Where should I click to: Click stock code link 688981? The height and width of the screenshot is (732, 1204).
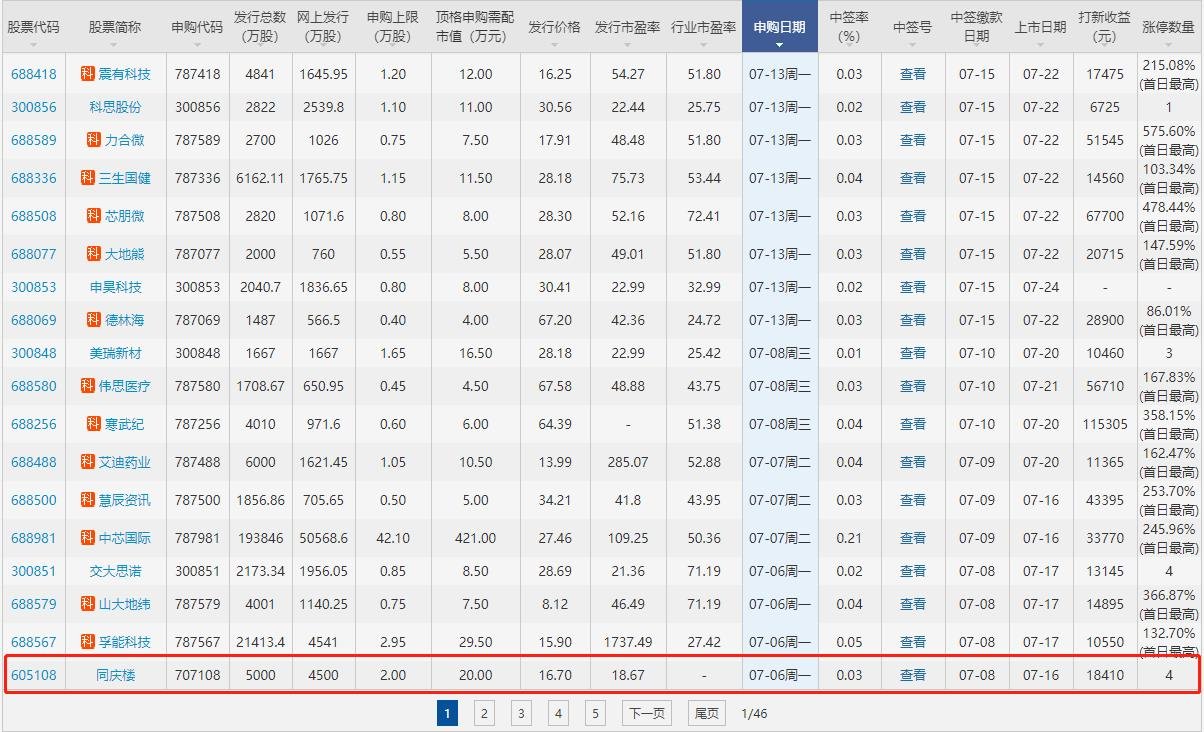point(34,536)
